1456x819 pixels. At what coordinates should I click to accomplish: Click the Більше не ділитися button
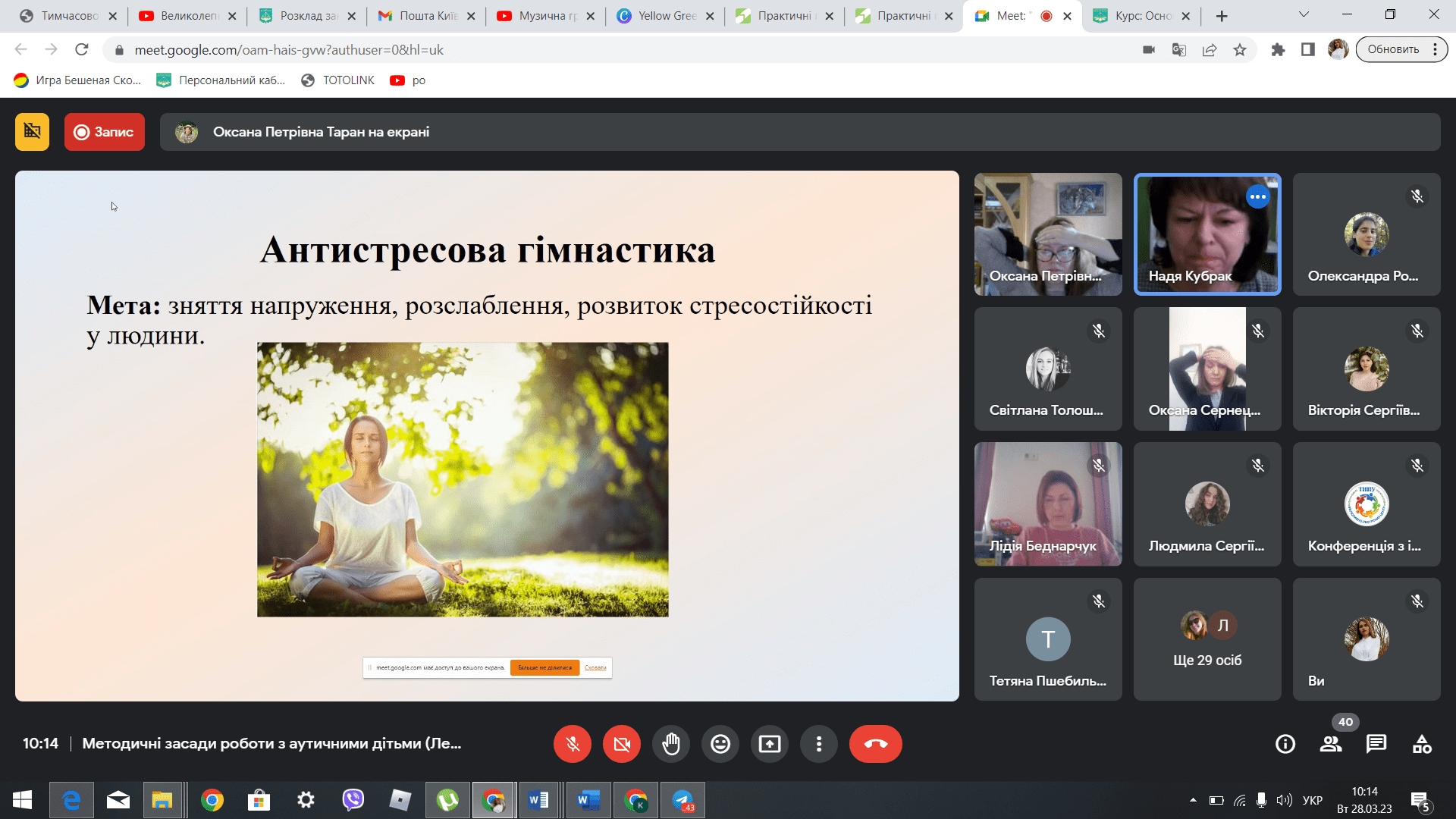coord(544,668)
